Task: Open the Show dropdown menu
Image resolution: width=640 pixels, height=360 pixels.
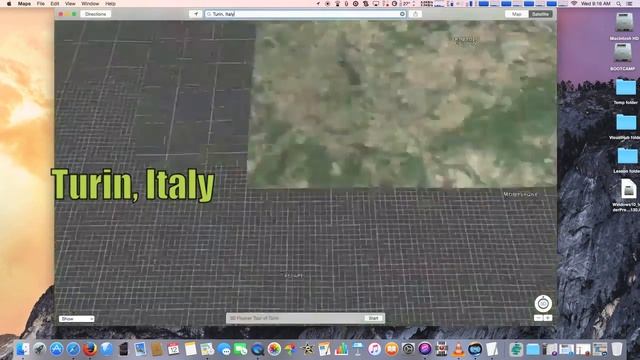Action: point(76,318)
